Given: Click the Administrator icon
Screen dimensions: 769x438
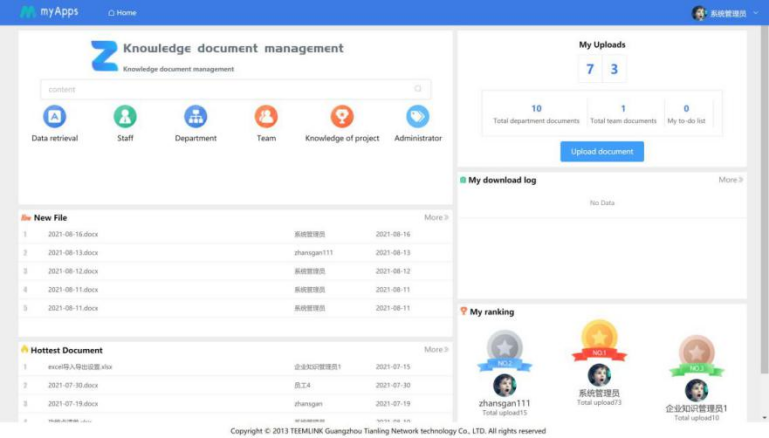Looking at the screenshot, I should [x=418, y=117].
